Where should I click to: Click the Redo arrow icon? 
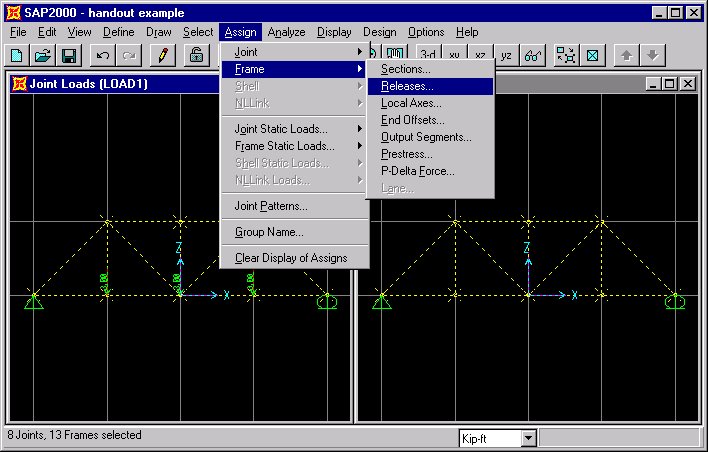click(129, 56)
